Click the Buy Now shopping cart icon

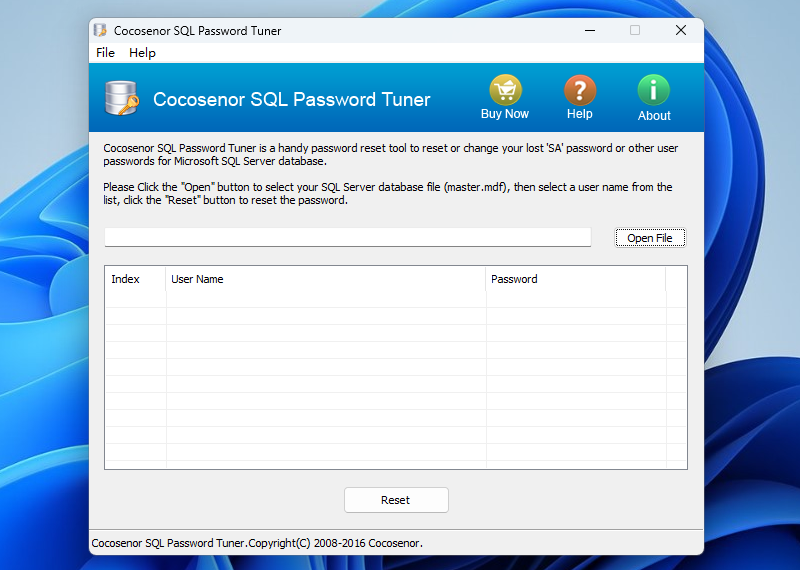point(505,90)
